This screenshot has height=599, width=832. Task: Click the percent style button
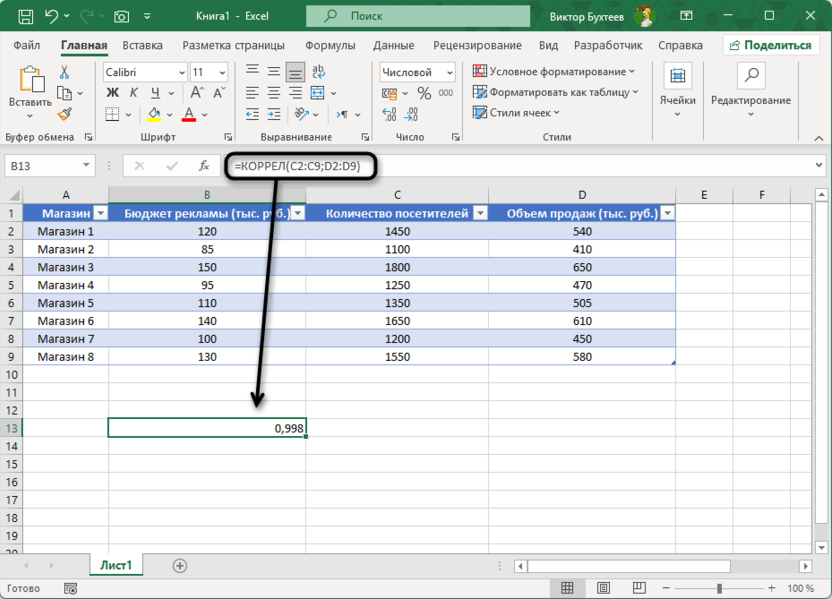(x=424, y=93)
